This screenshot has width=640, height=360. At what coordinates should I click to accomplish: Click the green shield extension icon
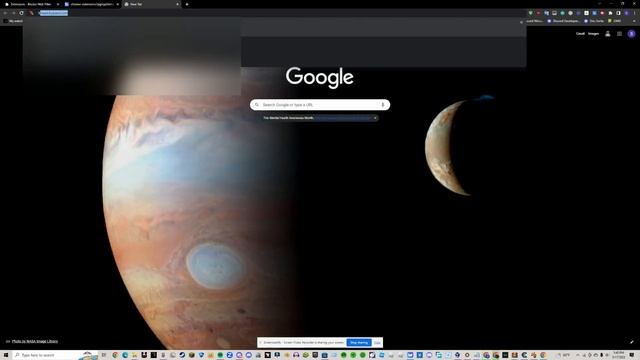530,13
